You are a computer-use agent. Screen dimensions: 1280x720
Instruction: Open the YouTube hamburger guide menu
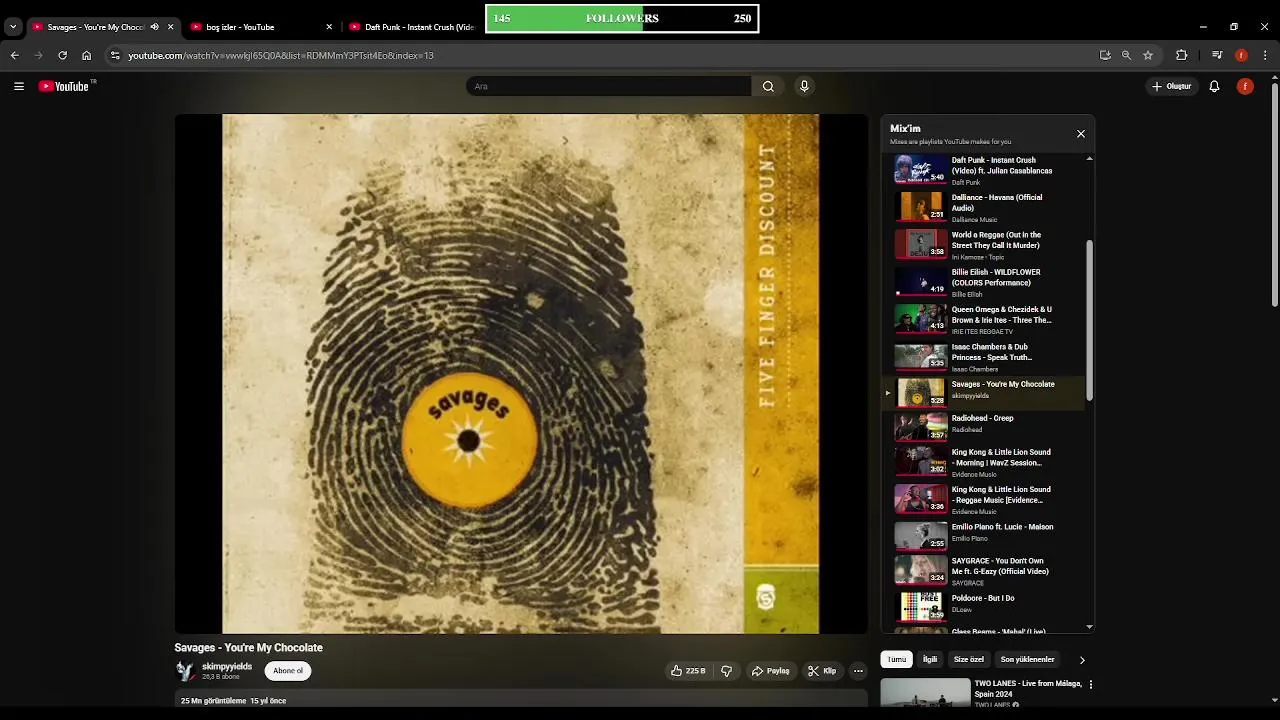pos(19,86)
